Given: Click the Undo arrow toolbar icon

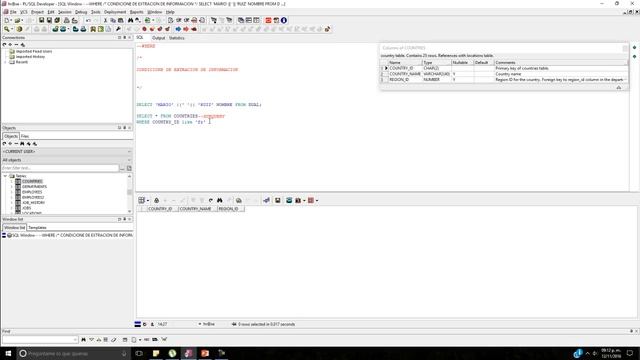Looking at the screenshot, I should pos(89,20).
